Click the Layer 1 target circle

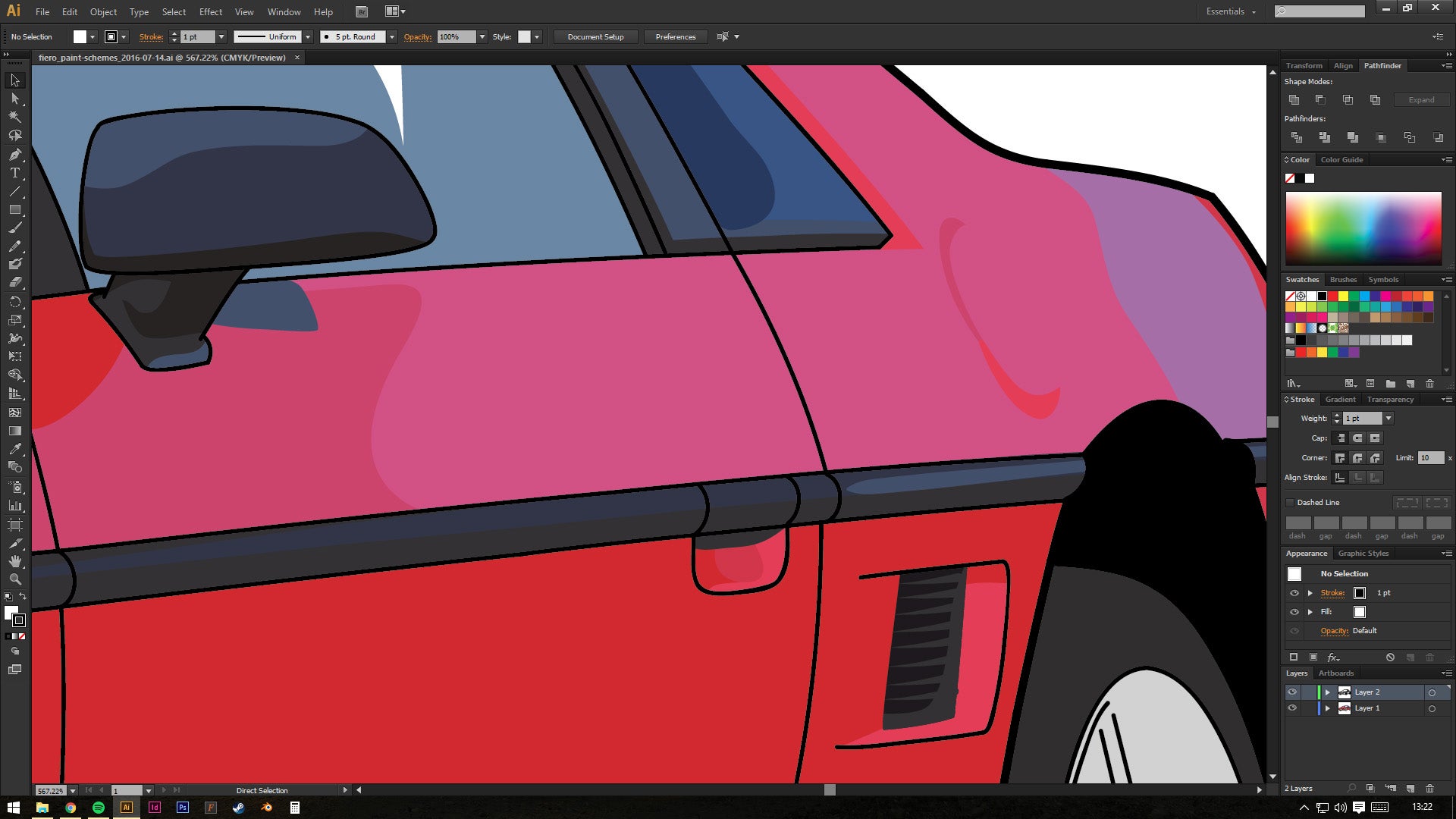(1432, 708)
